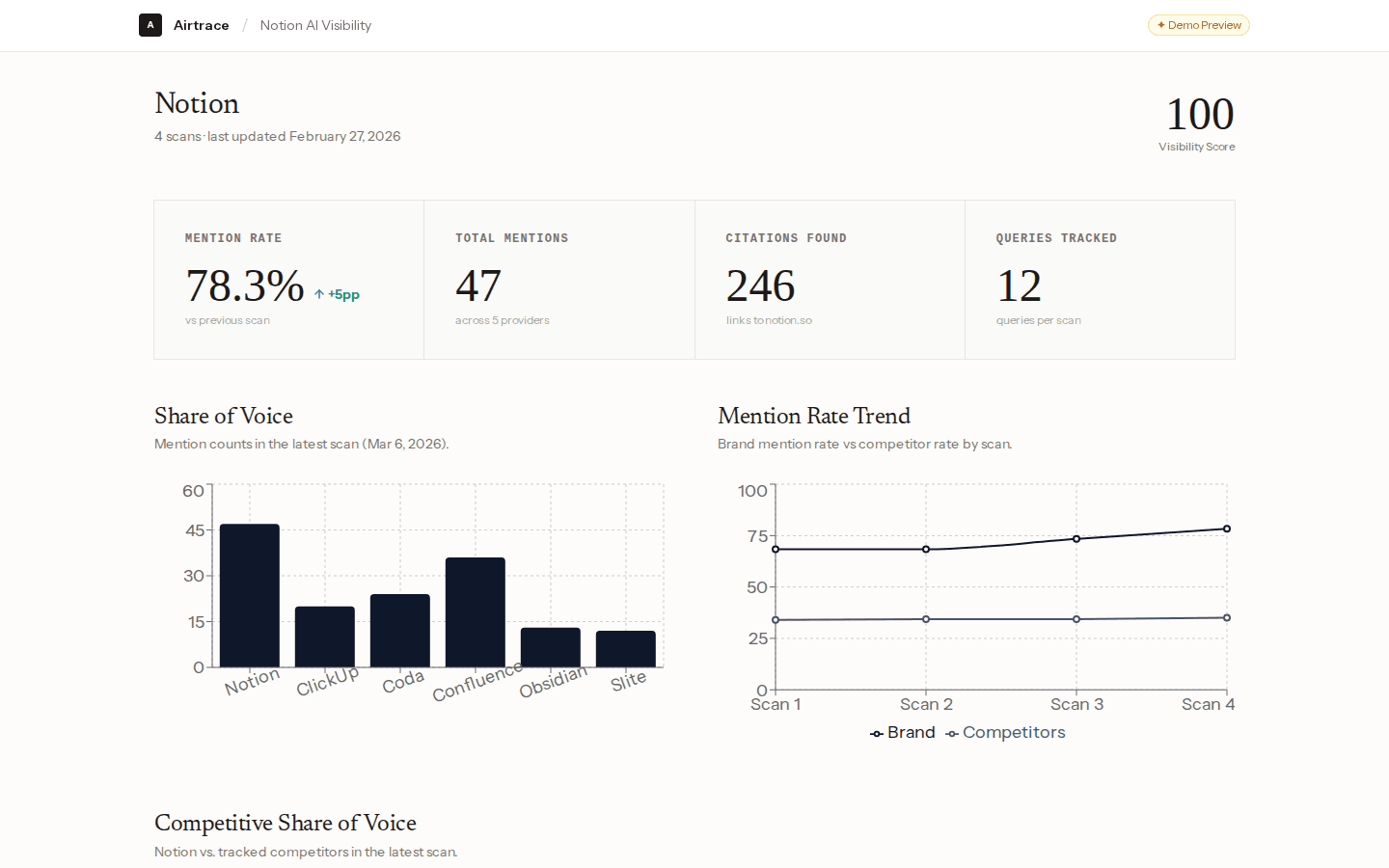
Task: Click the Airtrace "A" logo icon
Action: (x=150, y=25)
